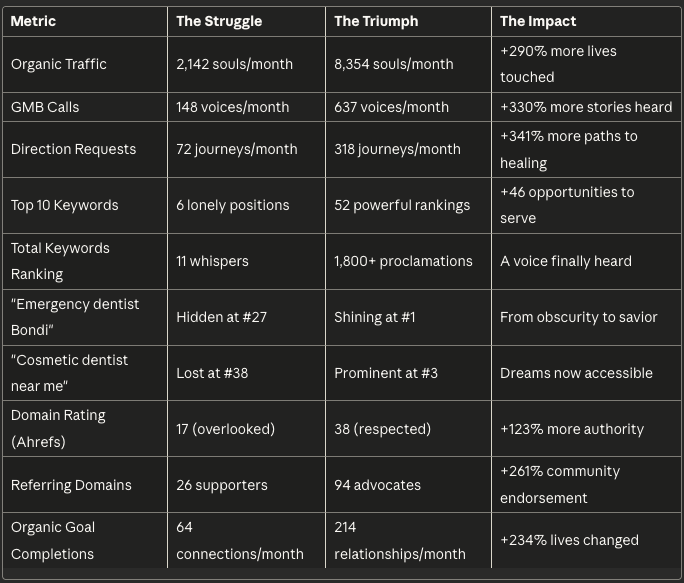
Task: Click the "Shining at #1" cell
Action: point(375,317)
